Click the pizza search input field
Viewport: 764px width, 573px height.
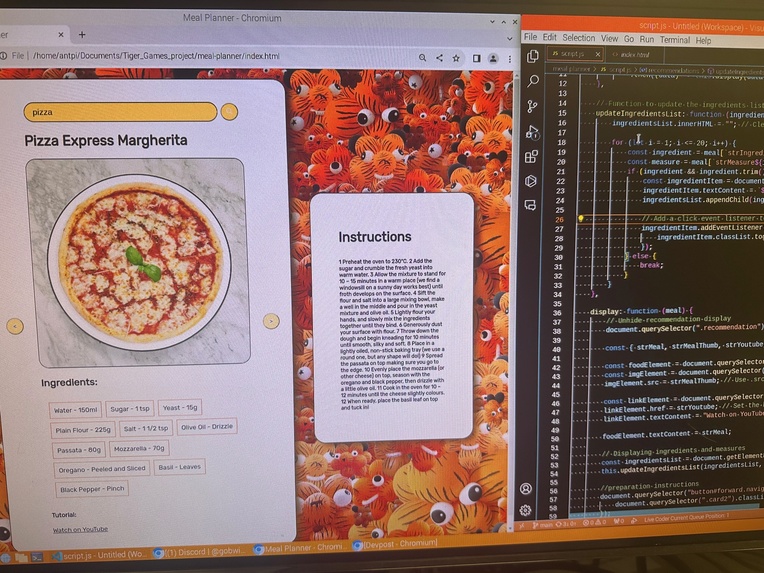tap(120, 112)
